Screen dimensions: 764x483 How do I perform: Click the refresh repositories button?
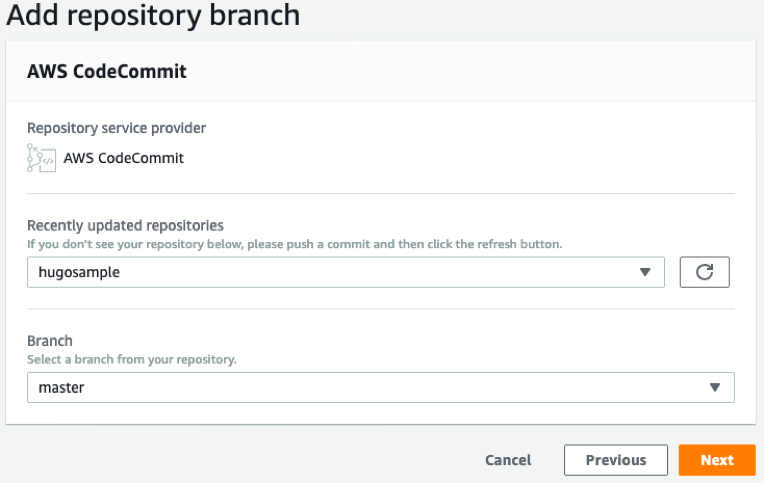[705, 272]
